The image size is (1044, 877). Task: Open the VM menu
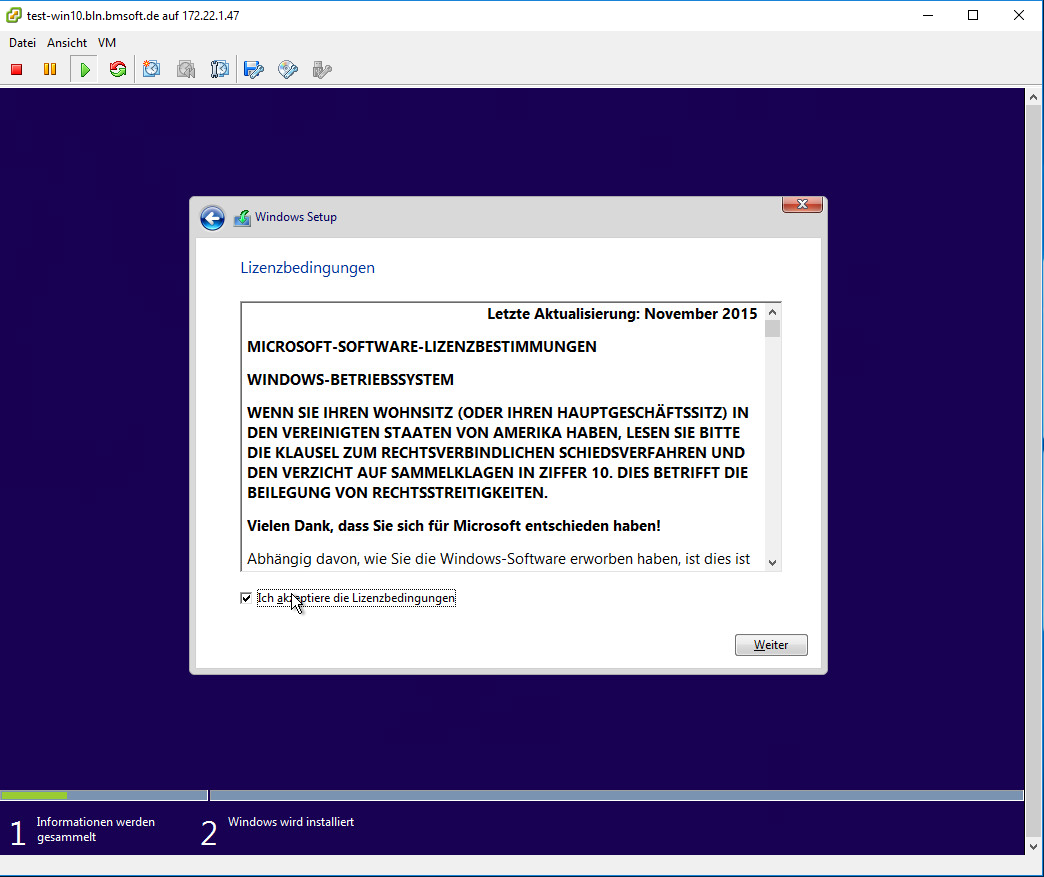107,43
